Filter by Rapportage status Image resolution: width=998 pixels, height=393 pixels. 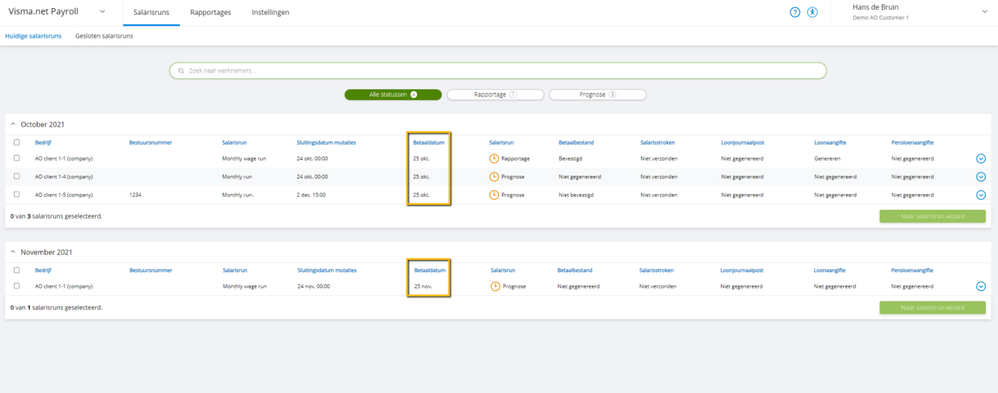click(x=495, y=94)
